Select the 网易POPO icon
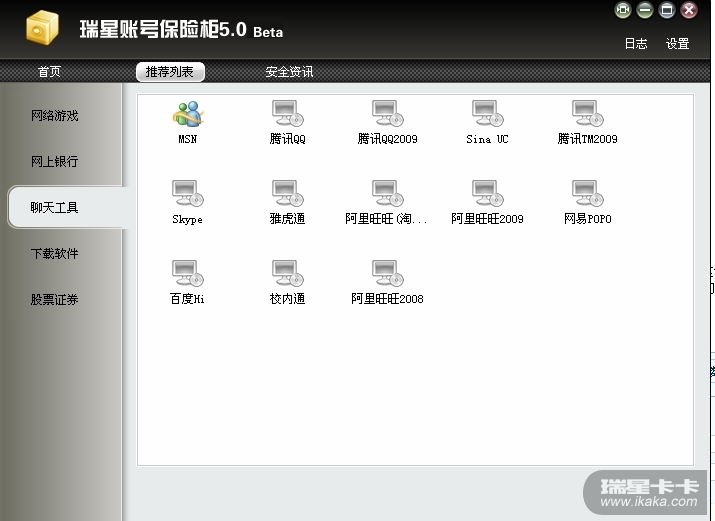Image resolution: width=715 pixels, height=521 pixels. coord(588,193)
